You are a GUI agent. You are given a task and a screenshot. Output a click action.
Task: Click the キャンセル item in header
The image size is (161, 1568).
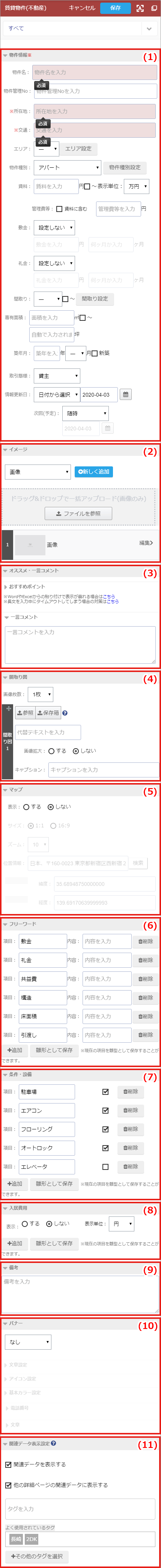tap(82, 8)
